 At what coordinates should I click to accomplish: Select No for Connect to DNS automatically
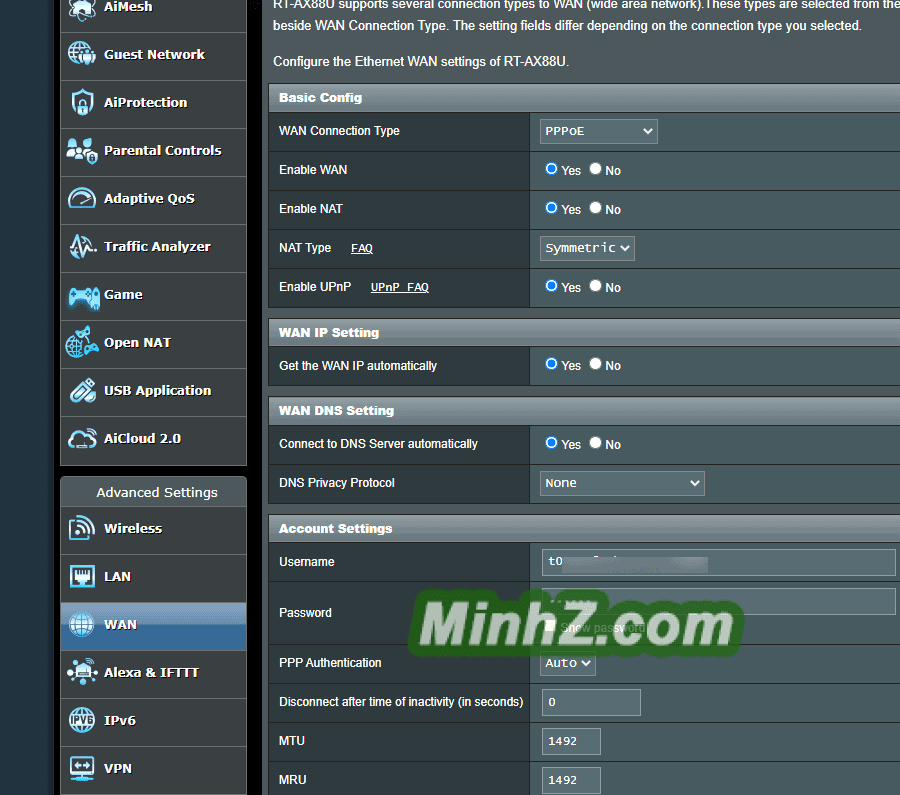[595, 443]
